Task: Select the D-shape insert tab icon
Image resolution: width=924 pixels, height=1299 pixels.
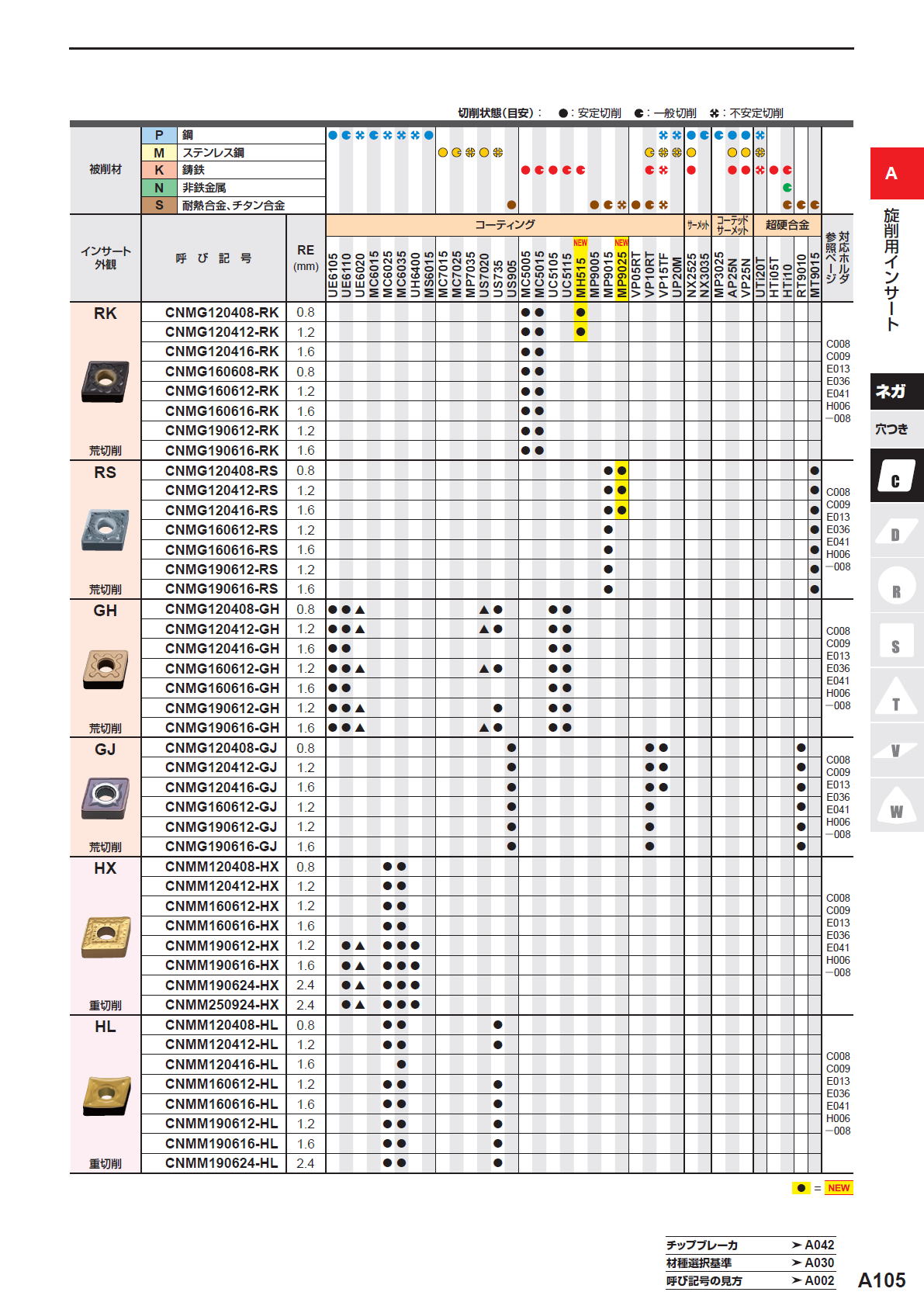Action: [896, 532]
